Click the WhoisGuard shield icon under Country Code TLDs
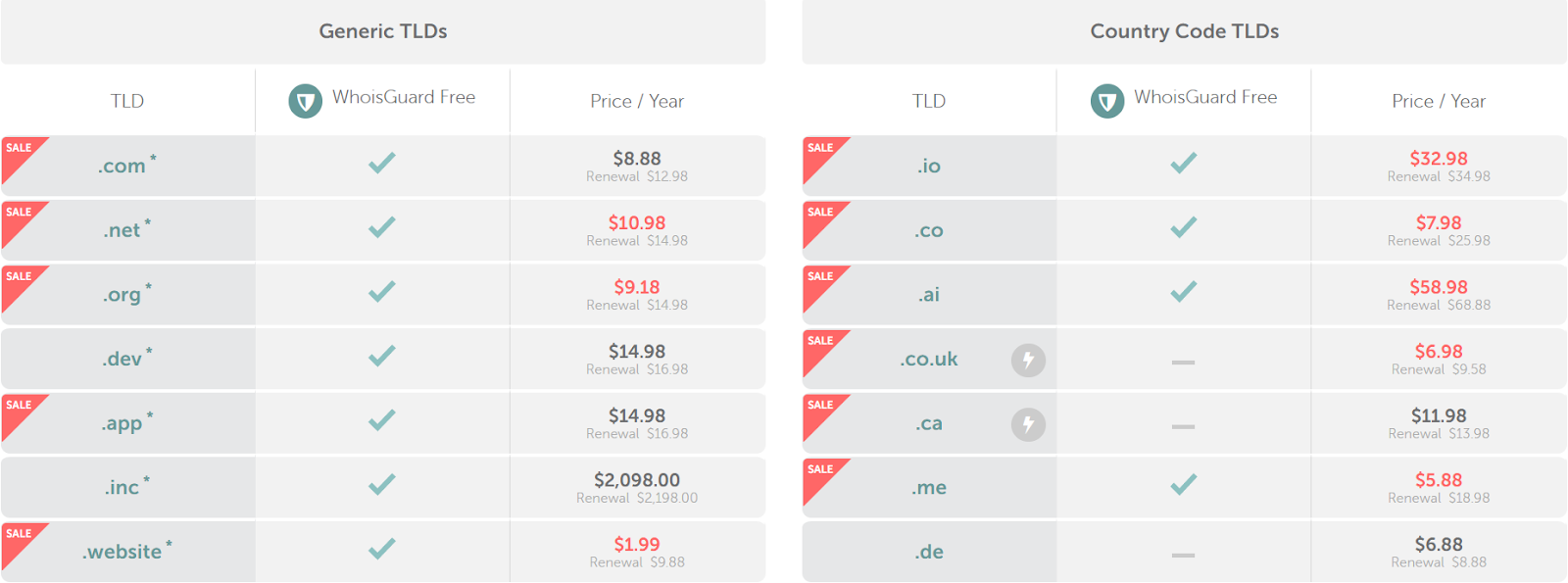This screenshot has width=1568, height=583. pyautogui.click(x=1107, y=101)
